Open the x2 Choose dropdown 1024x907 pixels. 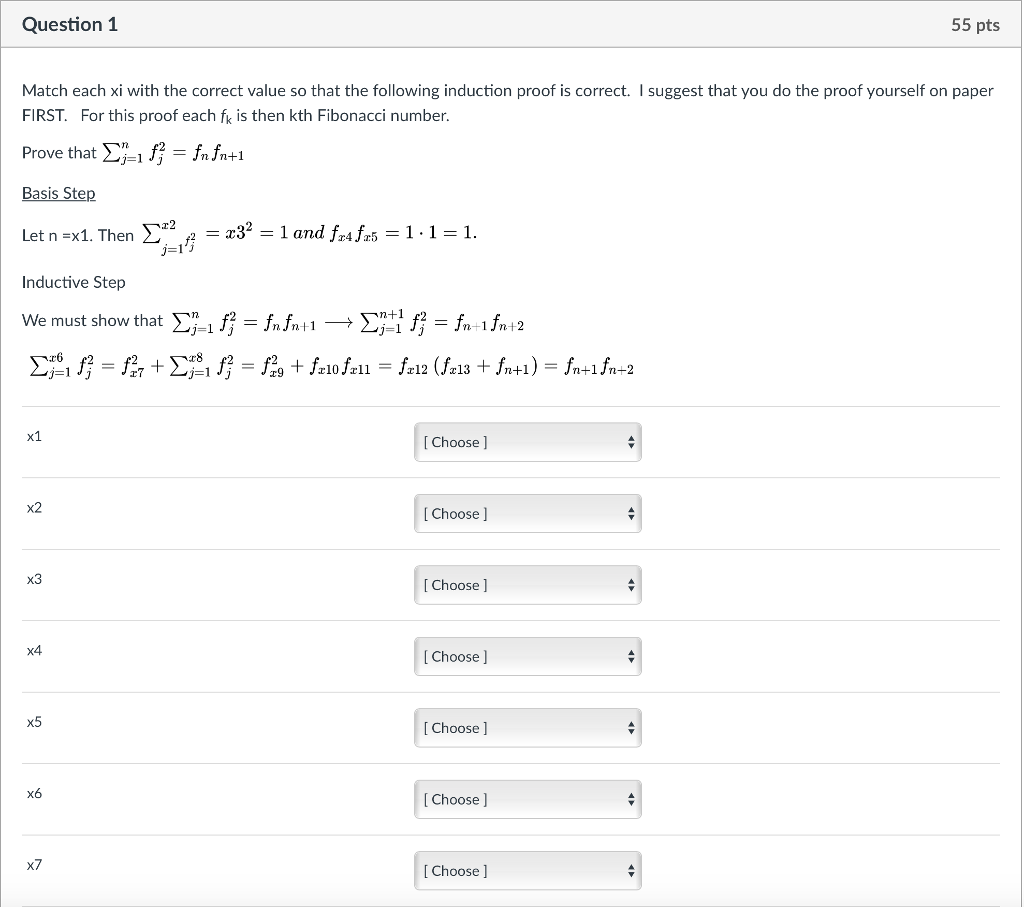527,514
